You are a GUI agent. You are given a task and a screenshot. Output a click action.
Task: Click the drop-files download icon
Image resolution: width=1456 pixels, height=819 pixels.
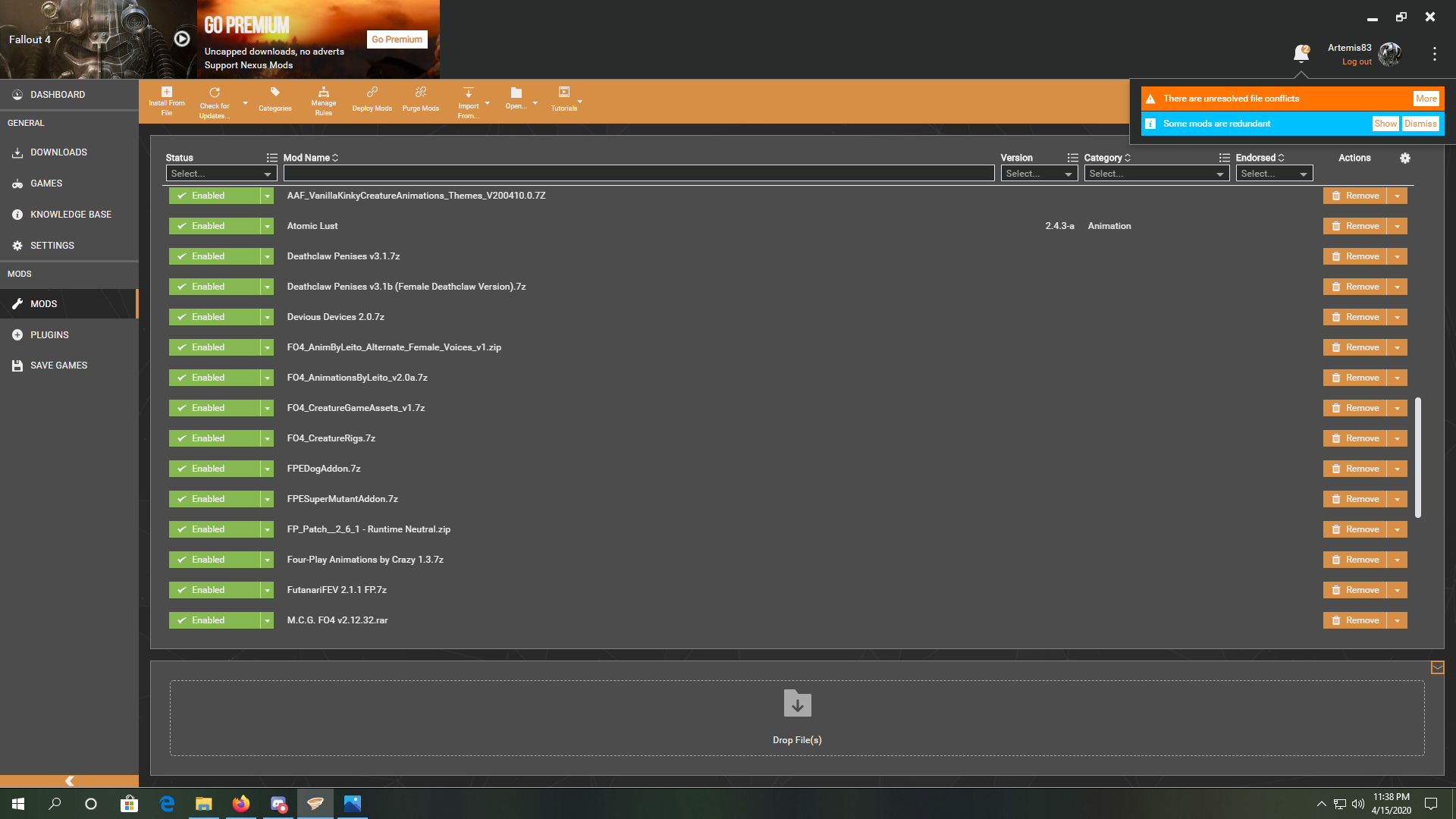pyautogui.click(x=797, y=703)
